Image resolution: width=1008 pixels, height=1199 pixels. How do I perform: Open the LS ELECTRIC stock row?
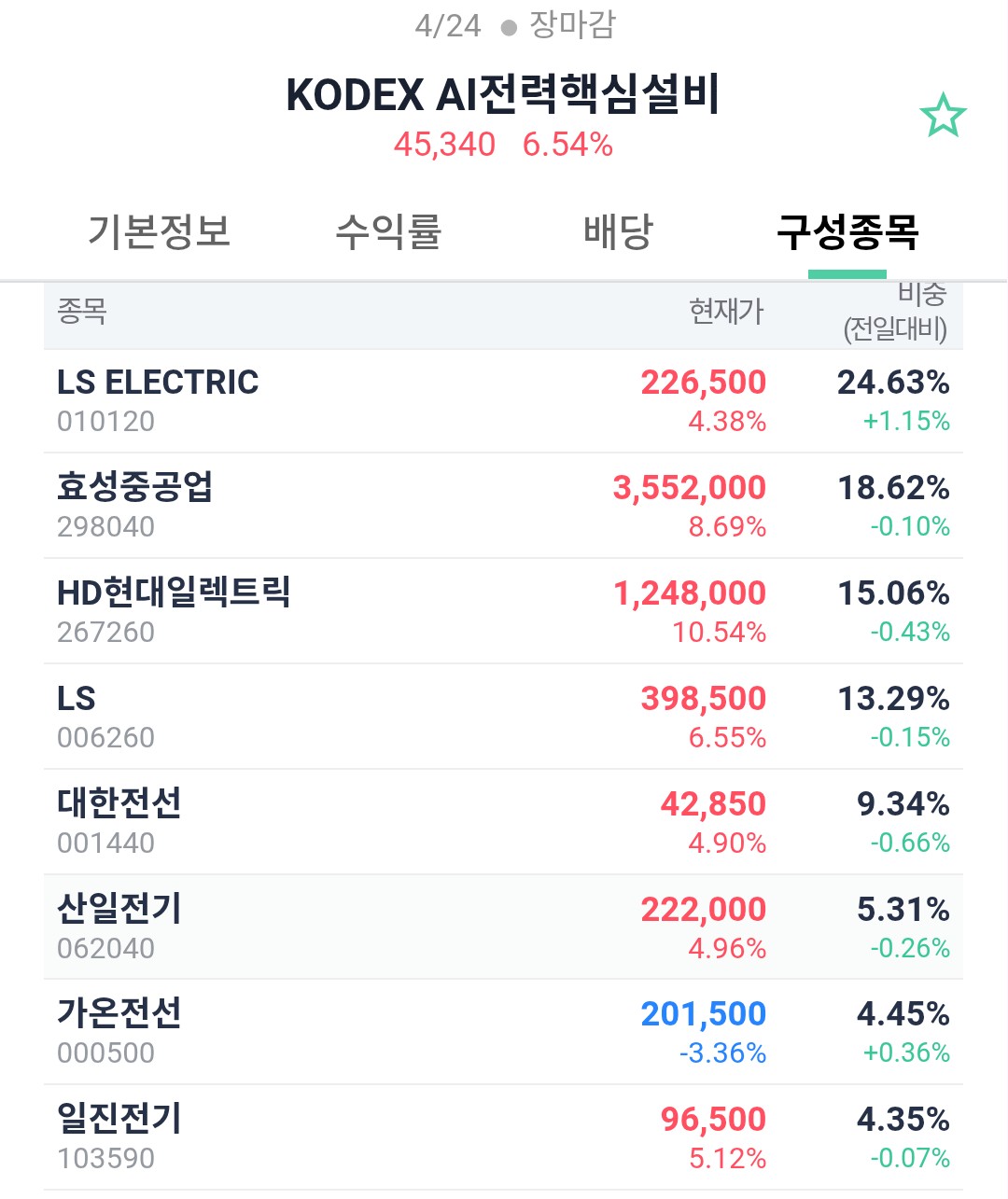(503, 401)
